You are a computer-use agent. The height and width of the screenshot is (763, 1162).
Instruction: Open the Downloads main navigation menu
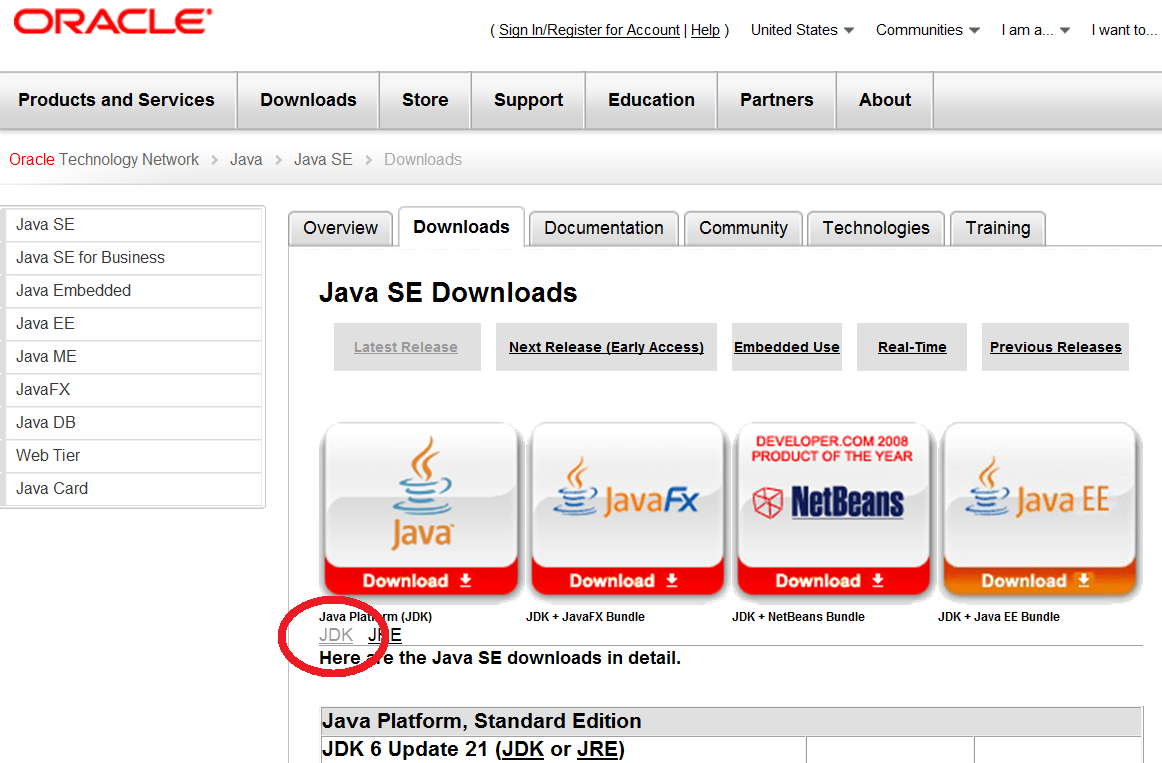308,100
